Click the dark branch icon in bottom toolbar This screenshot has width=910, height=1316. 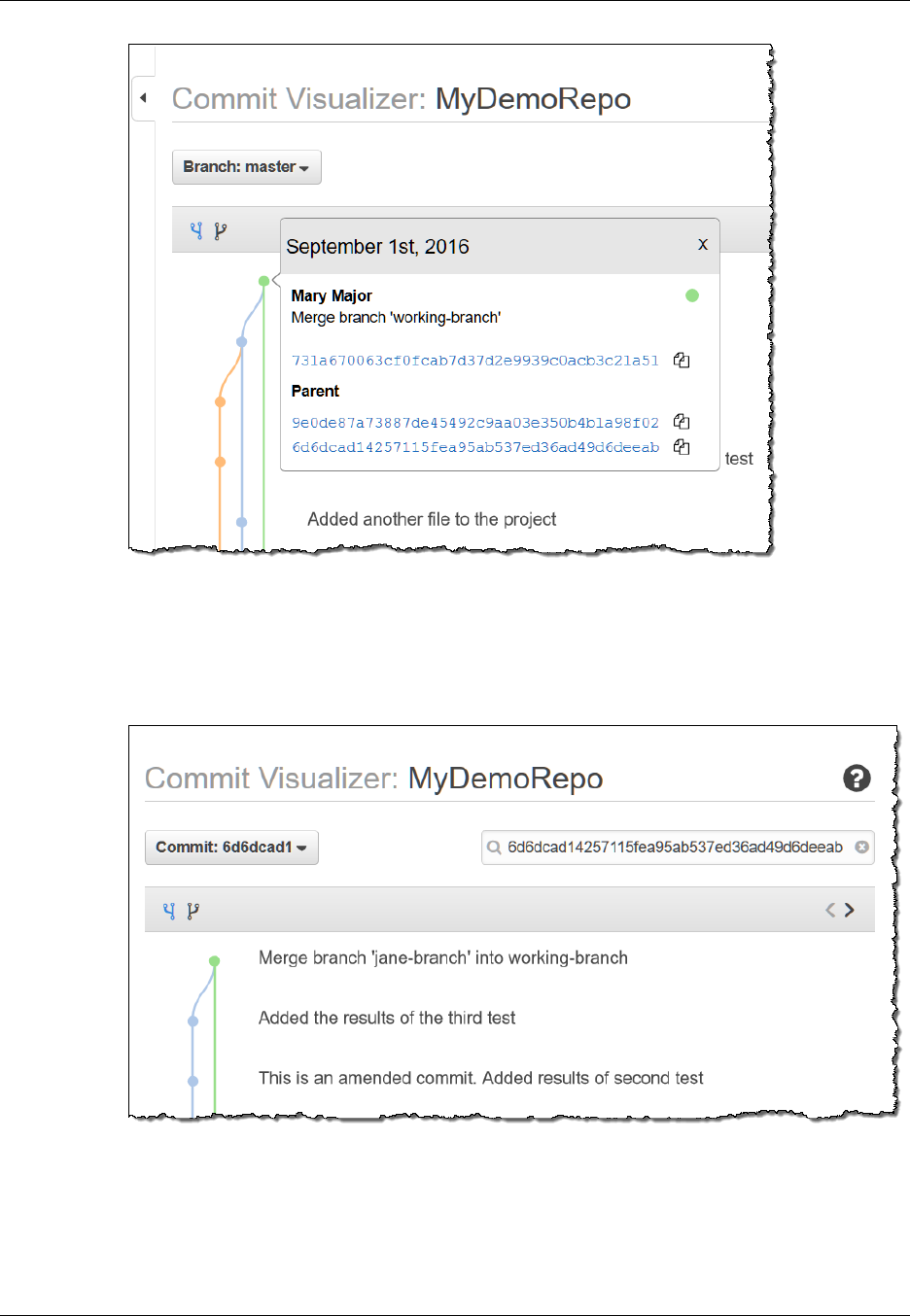pos(192,911)
